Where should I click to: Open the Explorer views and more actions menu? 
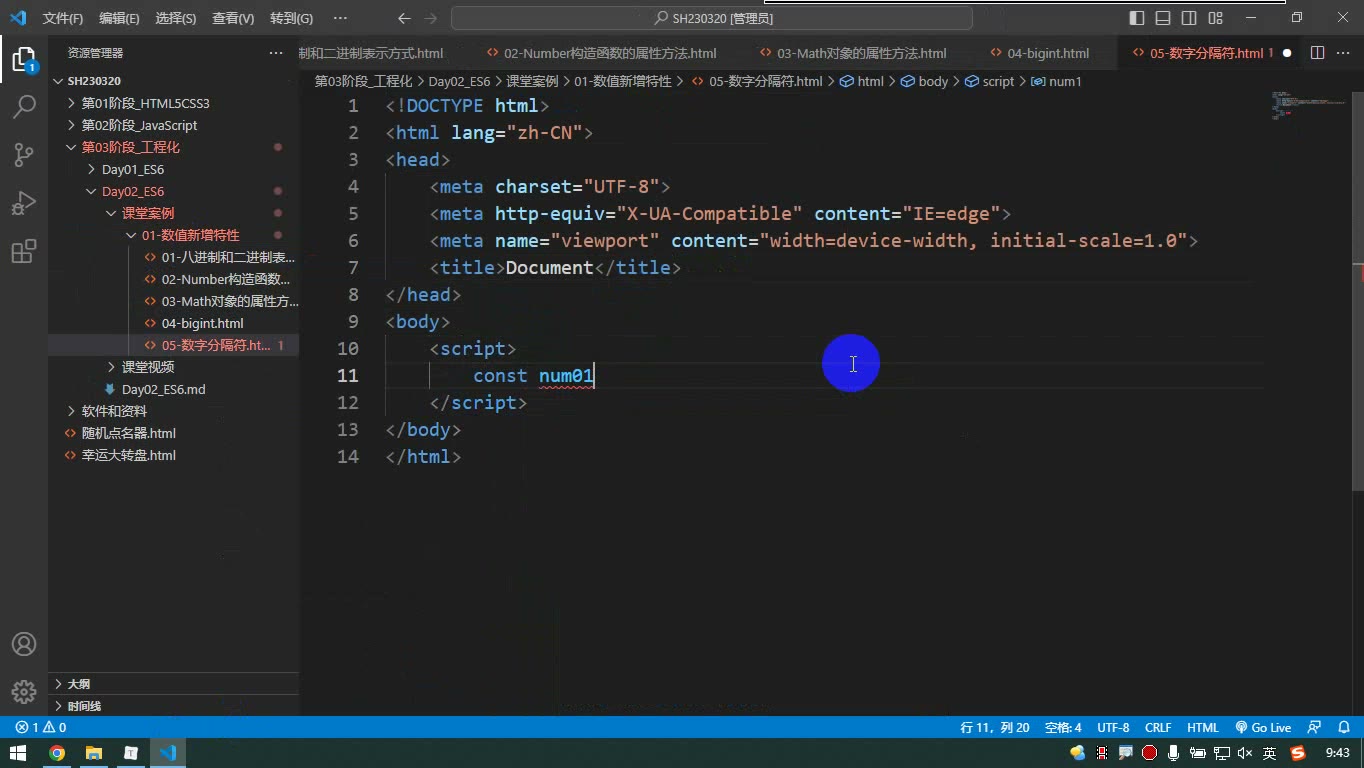tap(276, 53)
